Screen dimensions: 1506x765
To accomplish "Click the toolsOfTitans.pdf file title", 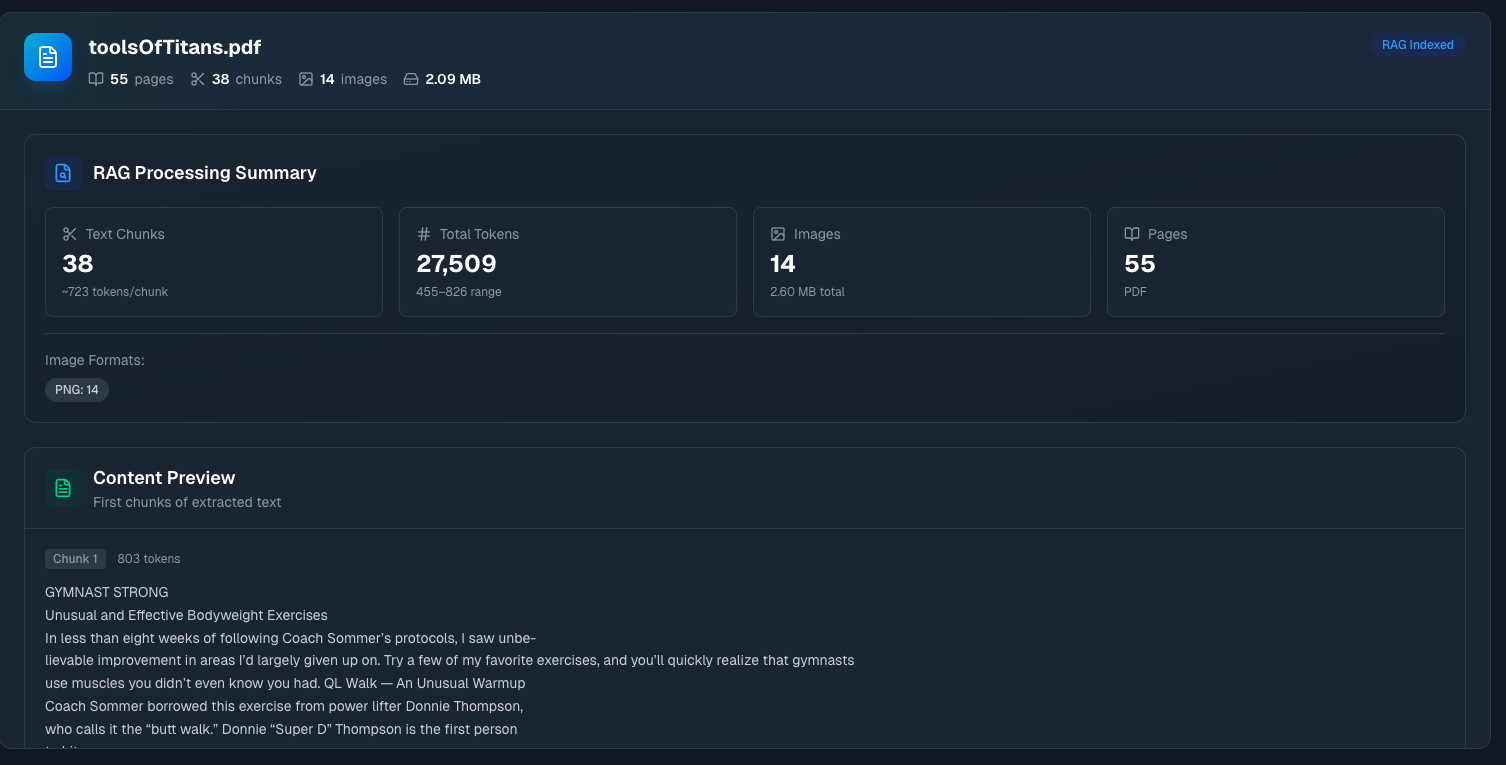I will click(175, 47).
